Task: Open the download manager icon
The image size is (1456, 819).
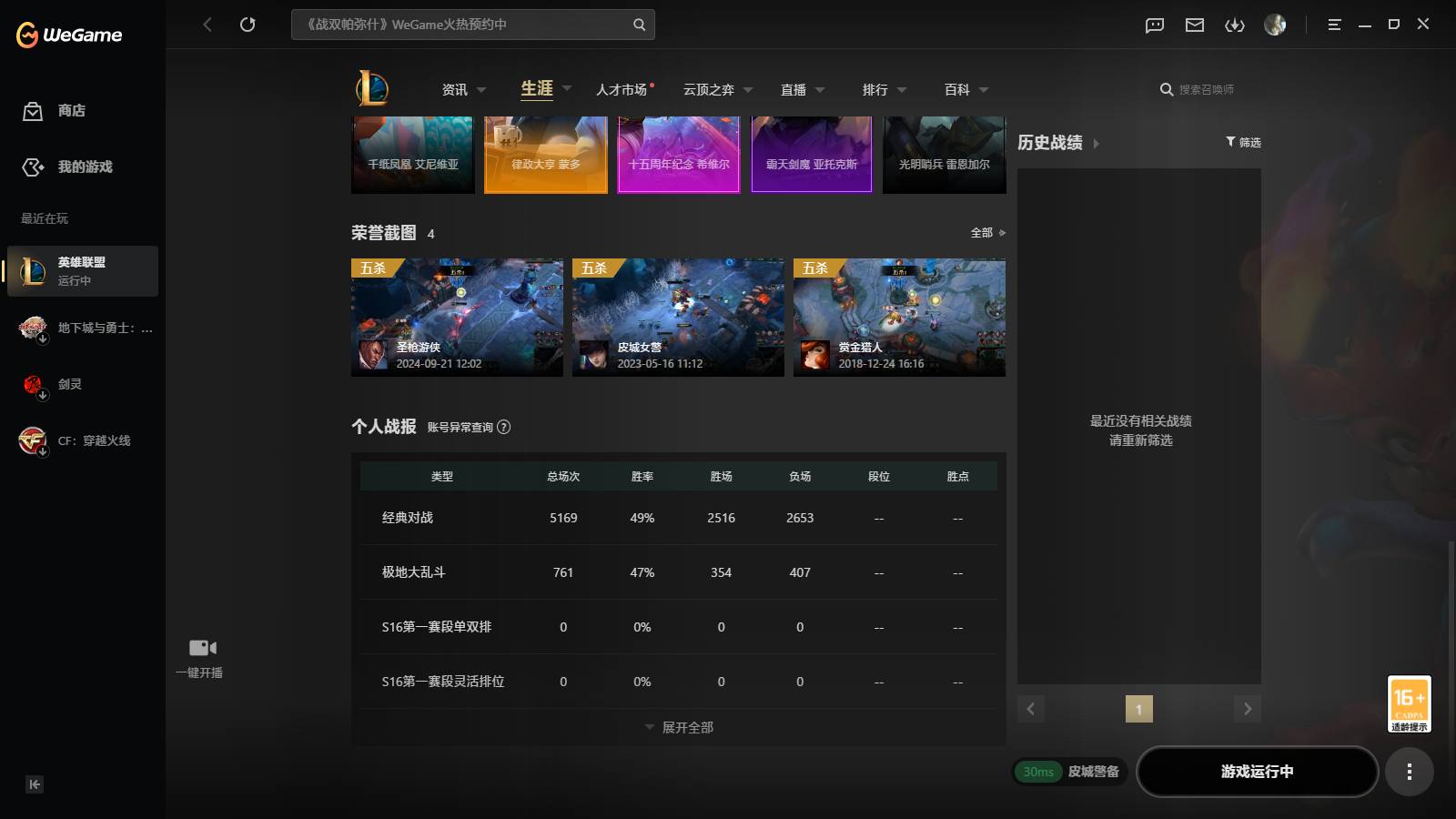Action: click(x=1235, y=25)
